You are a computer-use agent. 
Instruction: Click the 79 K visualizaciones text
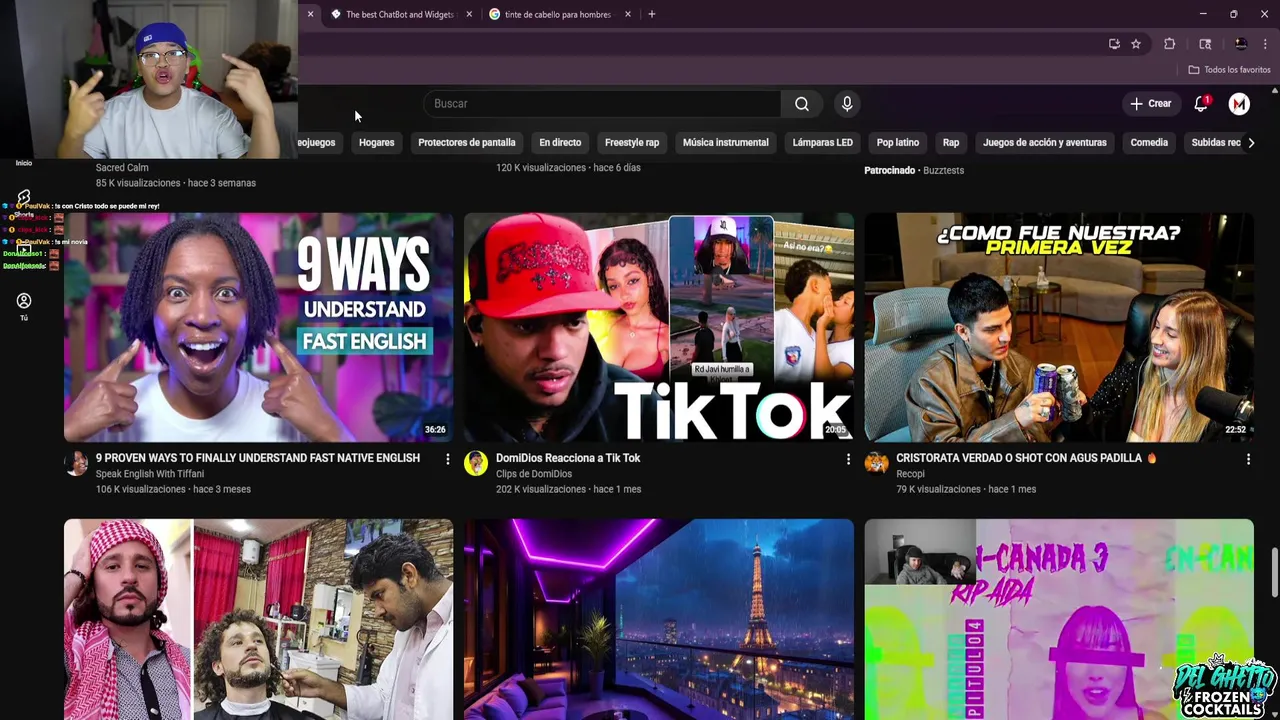(939, 490)
